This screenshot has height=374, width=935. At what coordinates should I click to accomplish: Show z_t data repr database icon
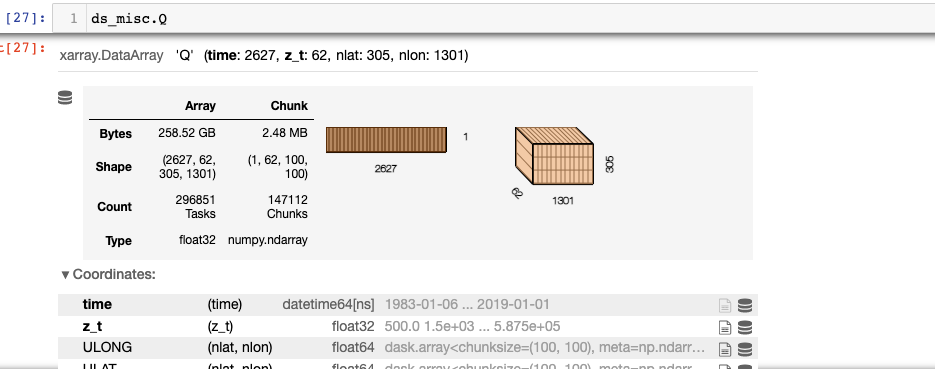tap(745, 327)
